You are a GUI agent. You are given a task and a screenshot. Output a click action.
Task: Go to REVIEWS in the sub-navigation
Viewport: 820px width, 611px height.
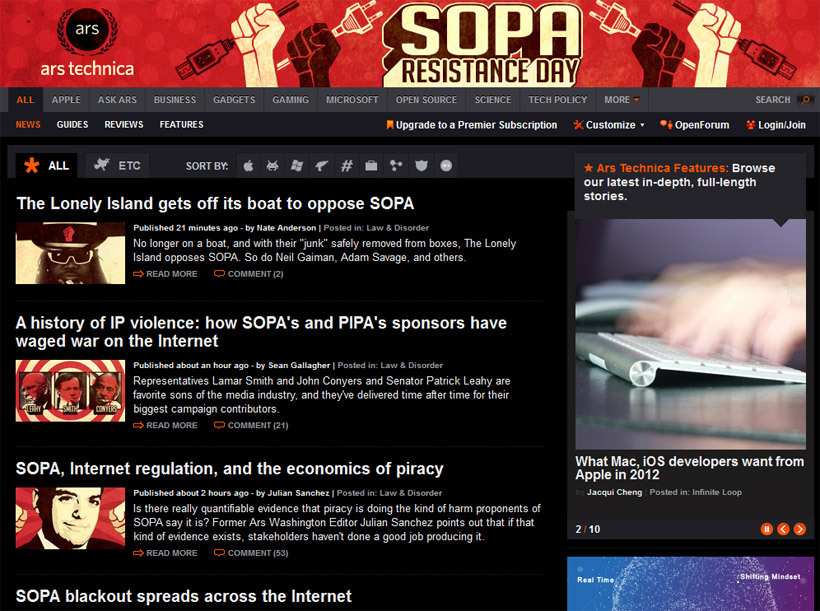[x=123, y=125]
